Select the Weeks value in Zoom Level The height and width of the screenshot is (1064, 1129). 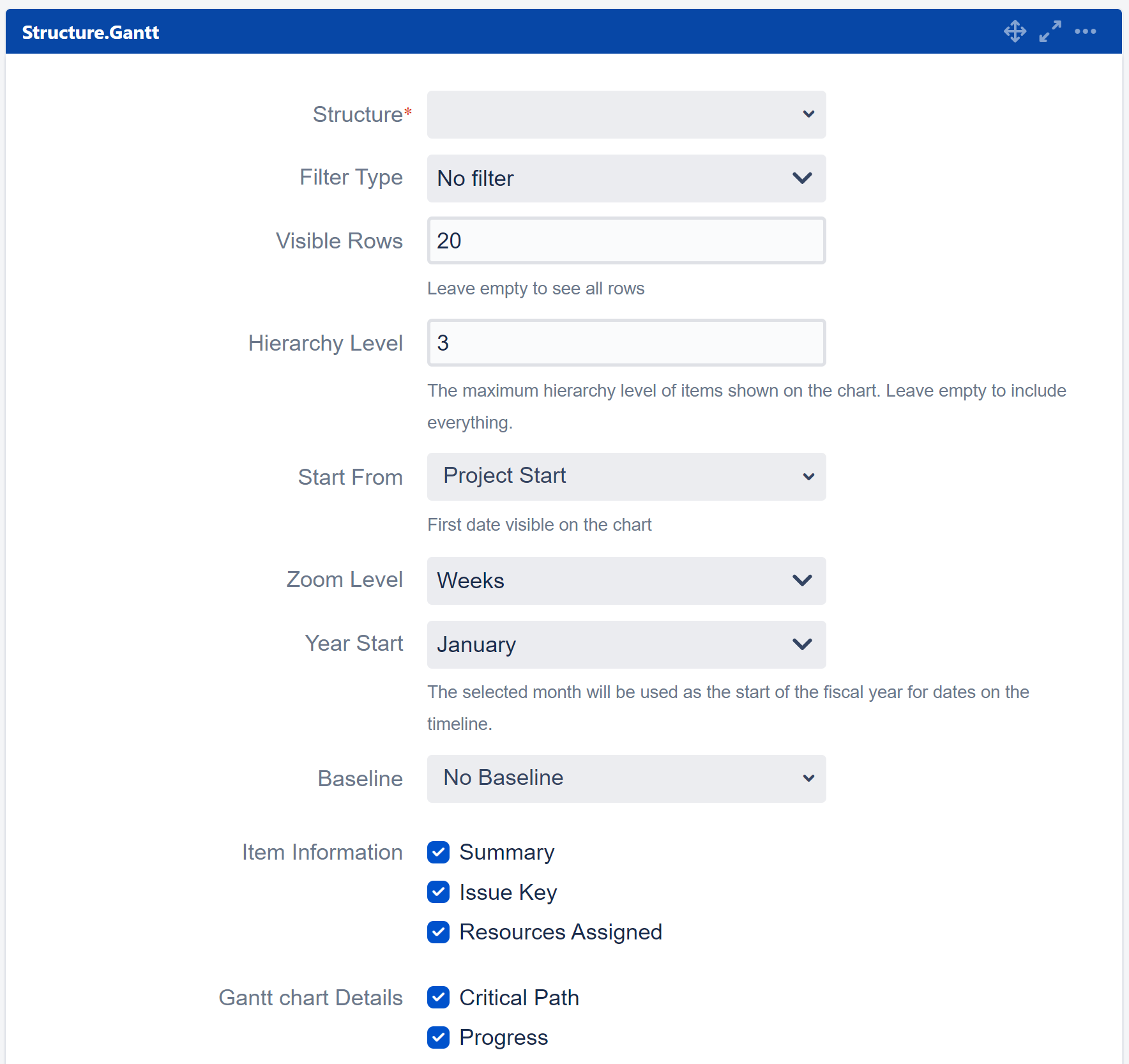tap(471, 581)
